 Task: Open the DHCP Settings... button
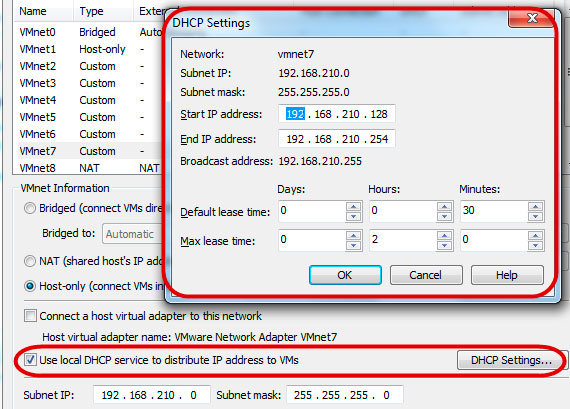[511, 360]
